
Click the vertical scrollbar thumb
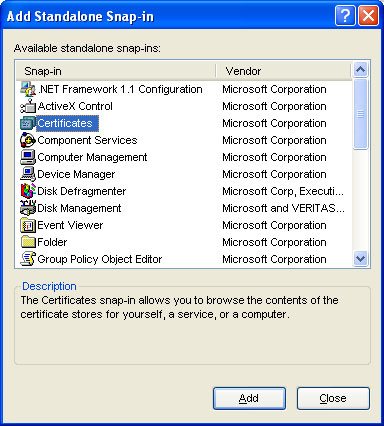tap(361, 114)
